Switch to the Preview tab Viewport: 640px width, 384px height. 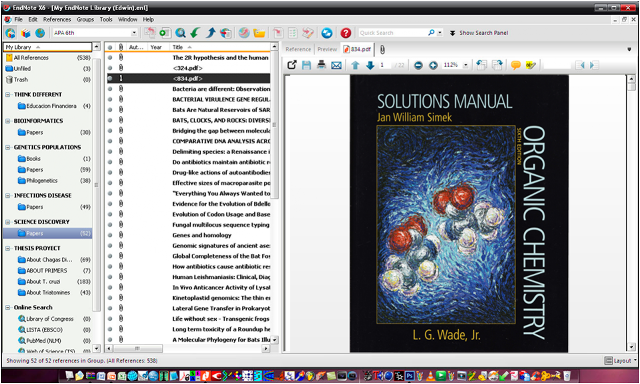click(327, 49)
